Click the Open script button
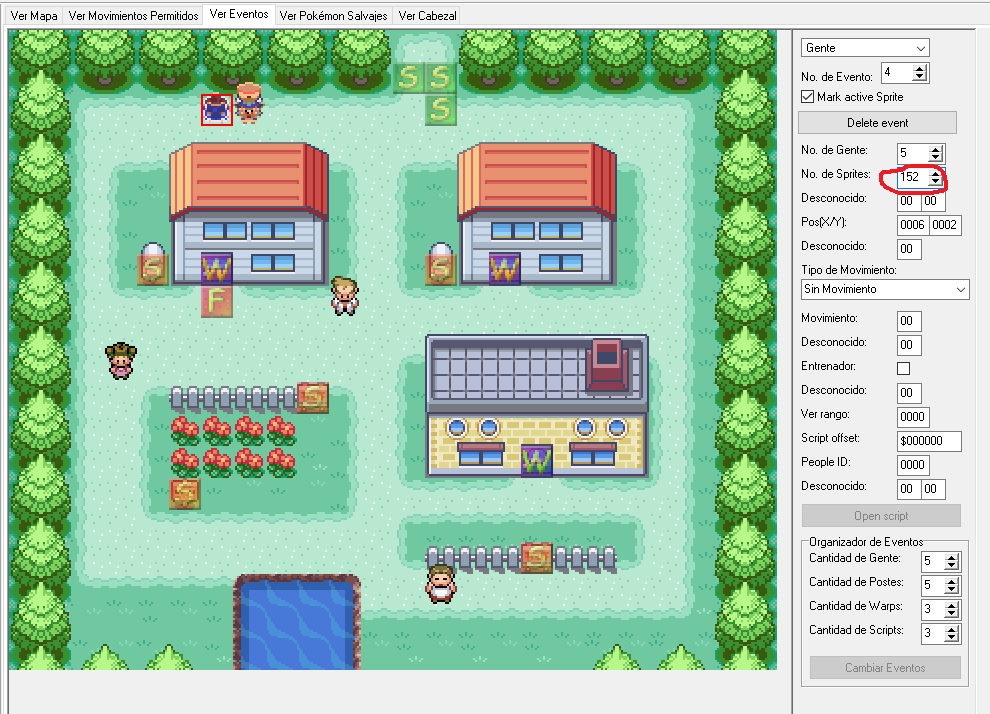 point(881,516)
